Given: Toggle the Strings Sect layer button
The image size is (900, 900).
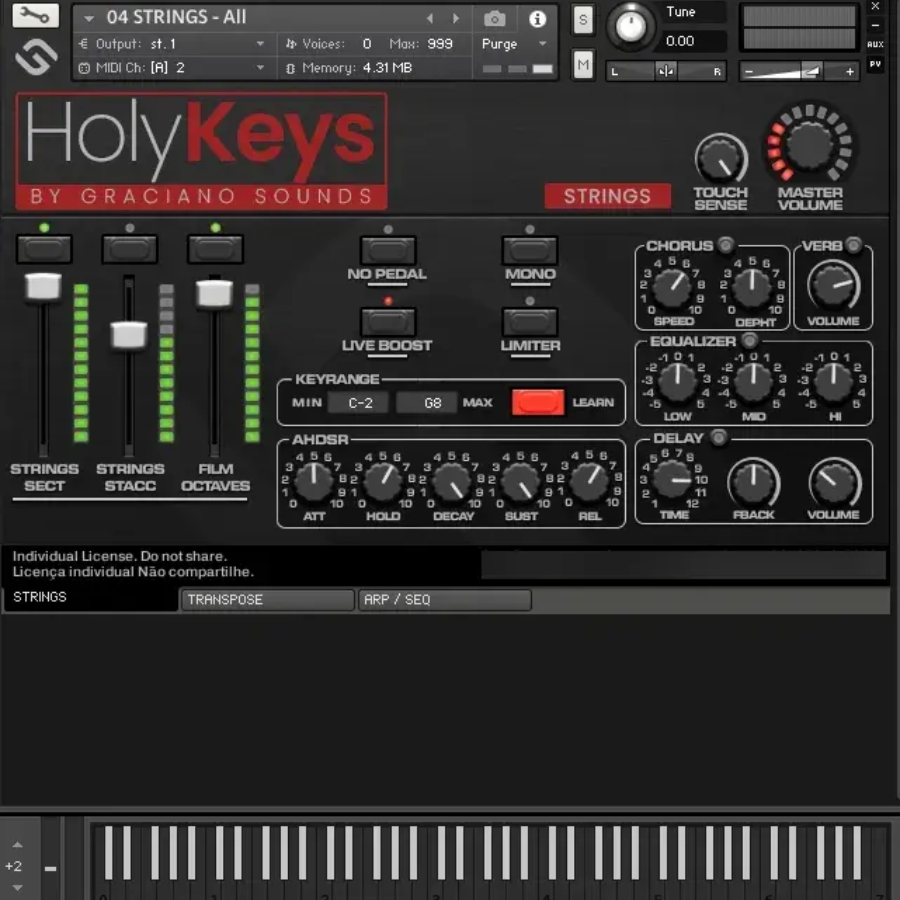Looking at the screenshot, I should click(44, 249).
